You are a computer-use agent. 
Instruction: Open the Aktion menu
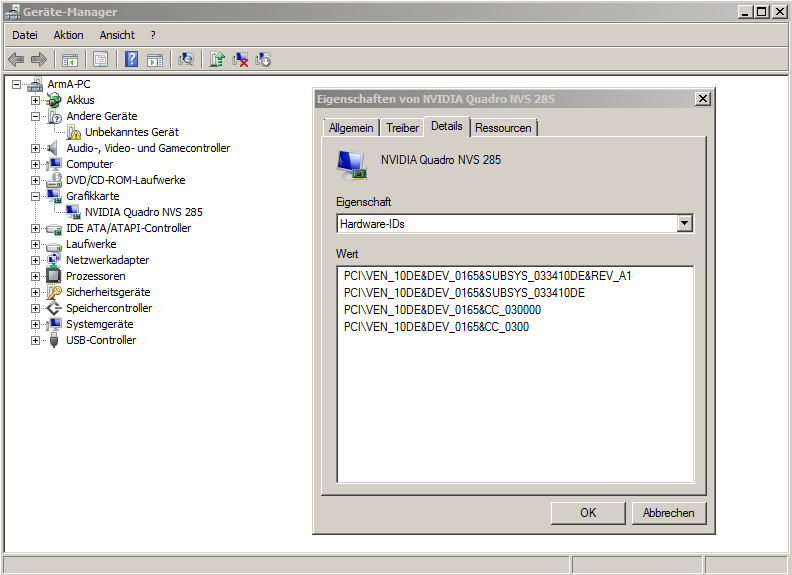click(x=68, y=35)
